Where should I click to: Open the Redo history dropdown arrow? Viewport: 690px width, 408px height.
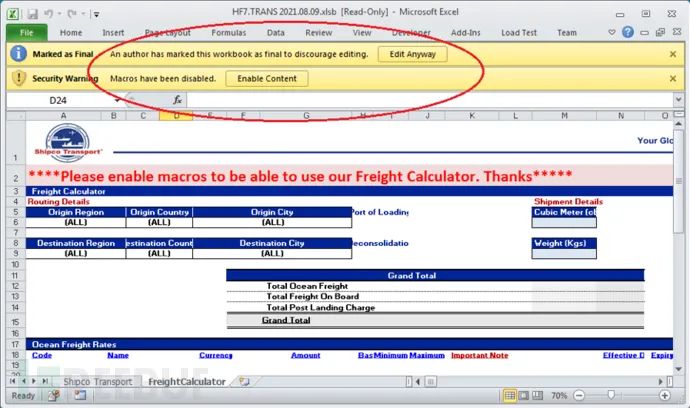pyautogui.click(x=83, y=14)
